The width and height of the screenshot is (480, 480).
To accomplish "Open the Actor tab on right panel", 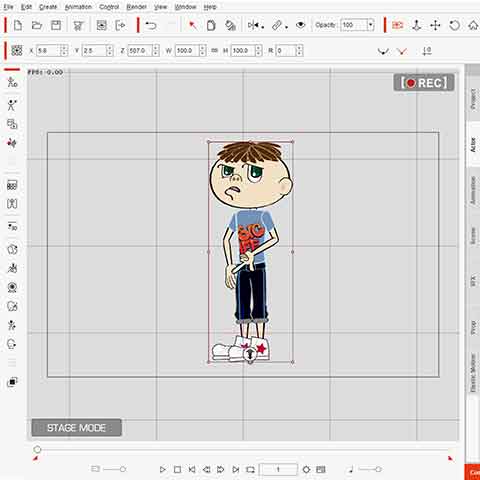I will point(473,145).
